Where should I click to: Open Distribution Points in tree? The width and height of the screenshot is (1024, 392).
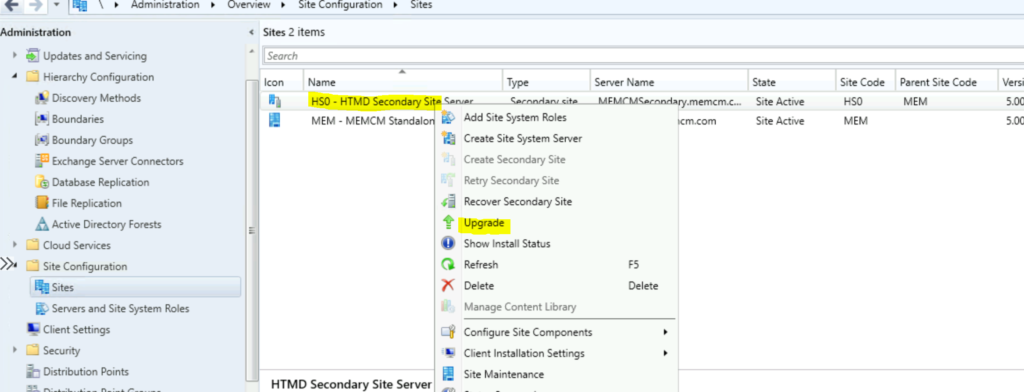pyautogui.click(x=86, y=372)
